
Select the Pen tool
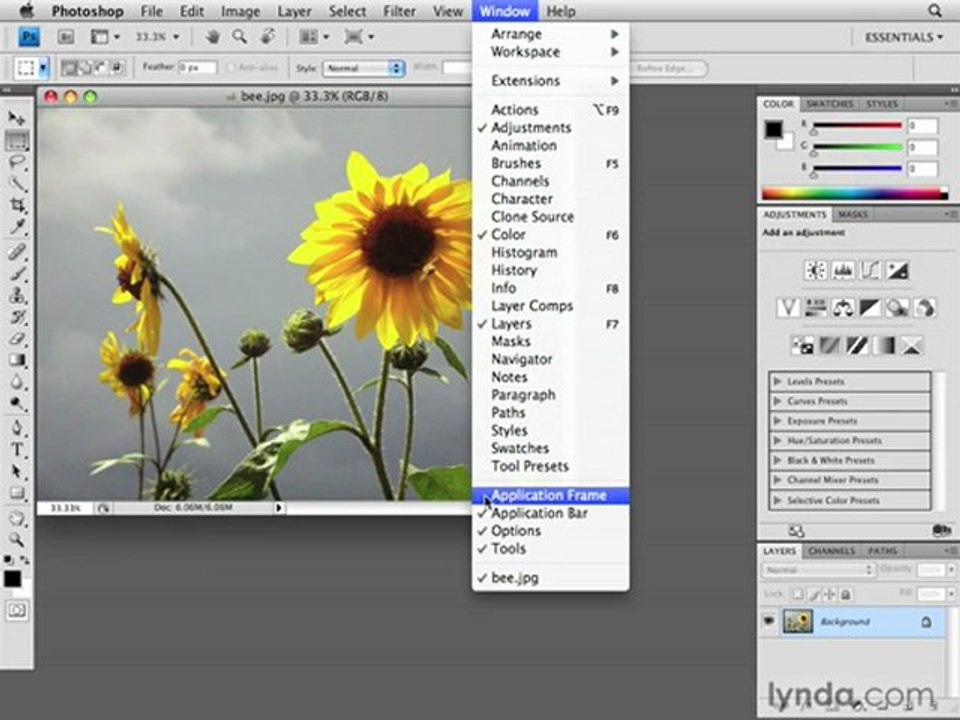17,427
